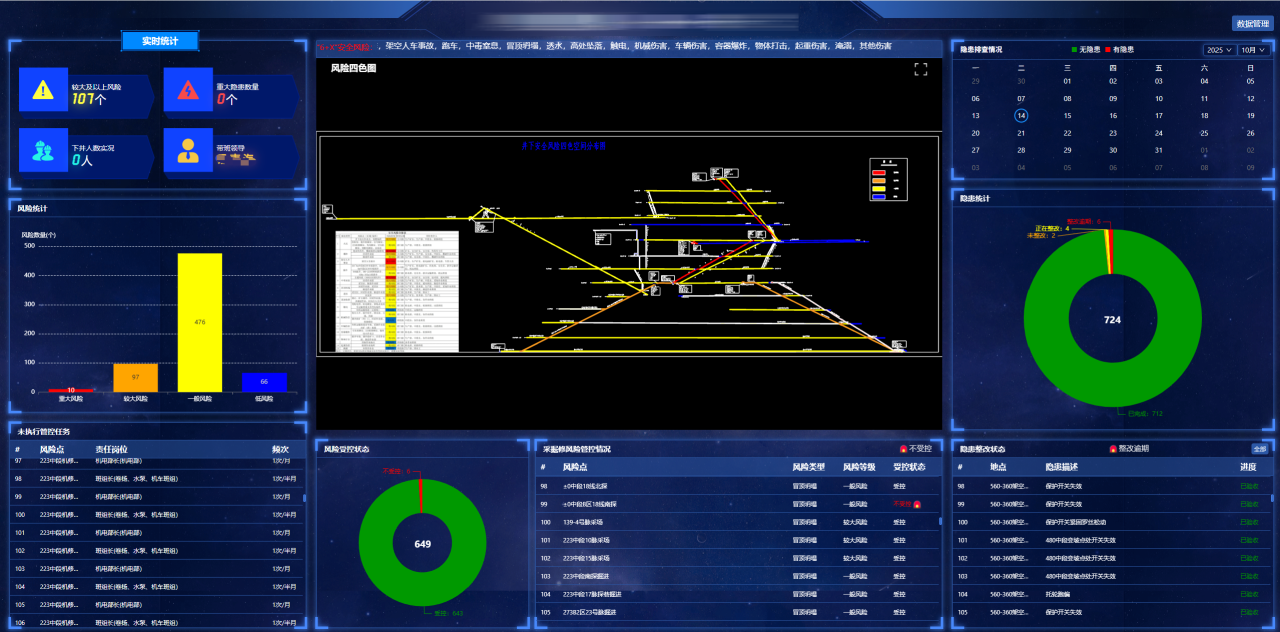This screenshot has height=632, width=1280.
Task: Open the 10月 month dropdown
Action: 1254,50
